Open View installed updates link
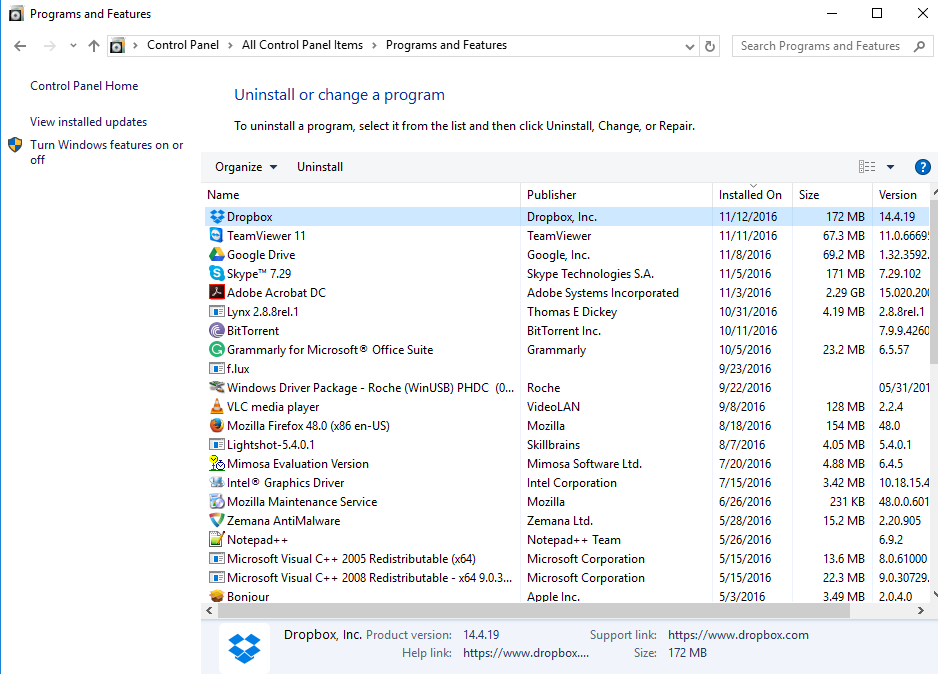This screenshot has width=938, height=674. (89, 121)
